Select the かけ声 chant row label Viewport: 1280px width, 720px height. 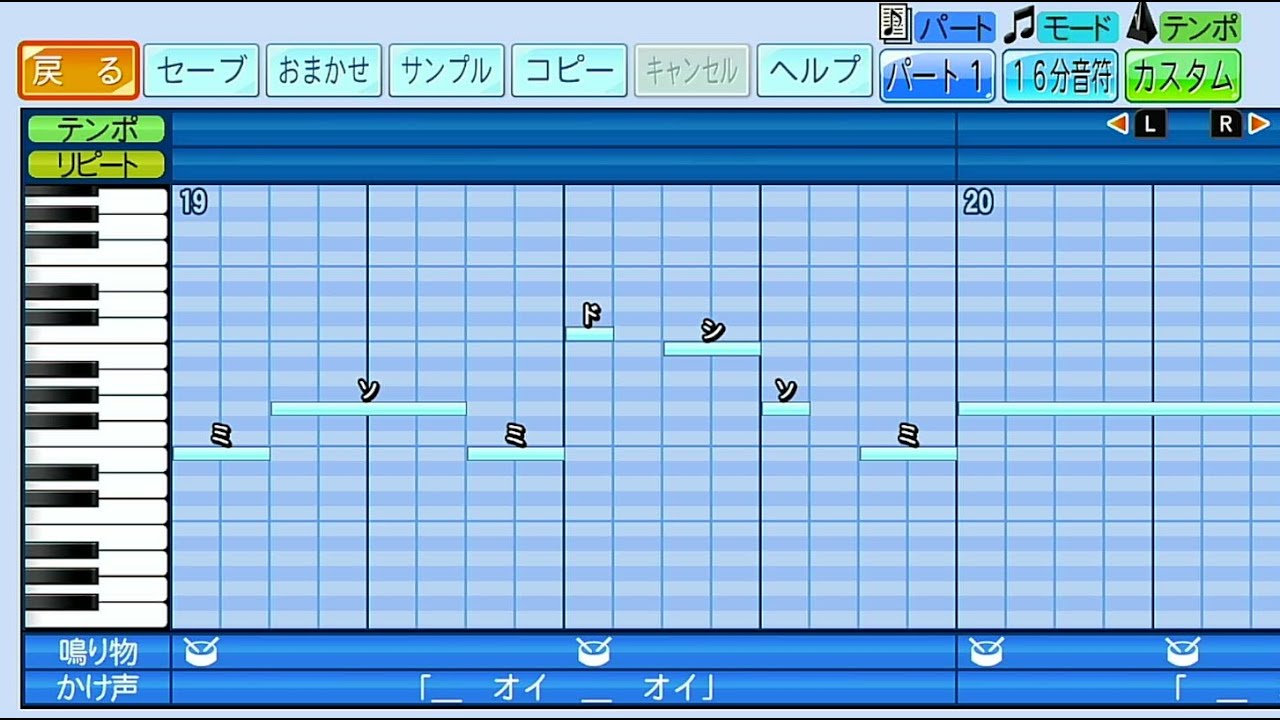point(97,687)
